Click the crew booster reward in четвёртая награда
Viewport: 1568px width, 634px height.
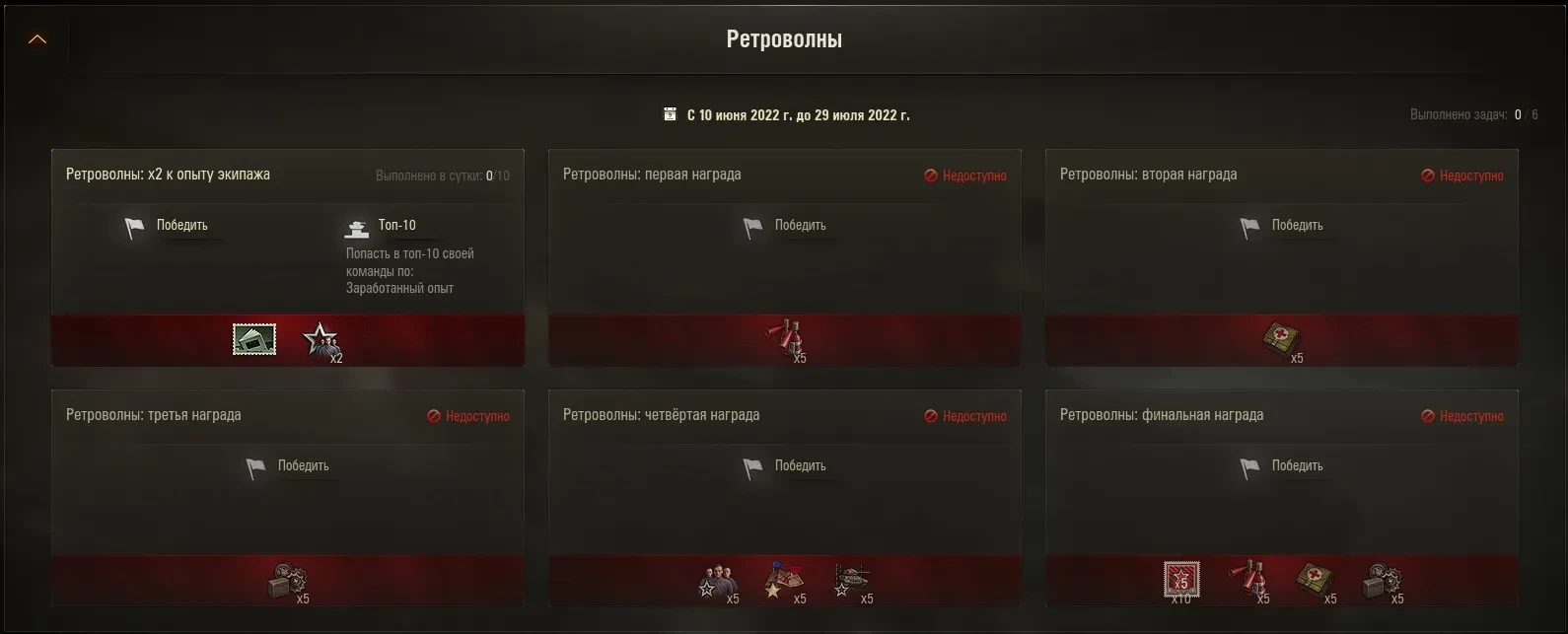(x=718, y=581)
